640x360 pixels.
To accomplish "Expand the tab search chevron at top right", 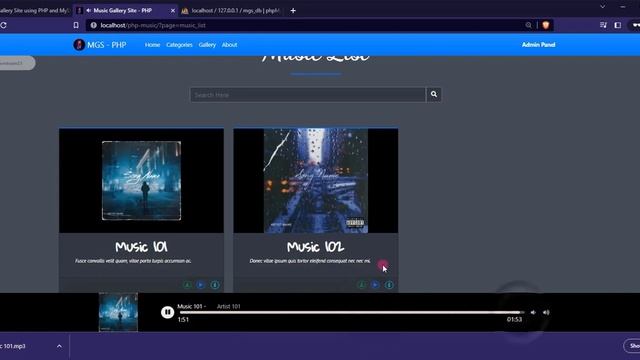I will tap(602, 7).
